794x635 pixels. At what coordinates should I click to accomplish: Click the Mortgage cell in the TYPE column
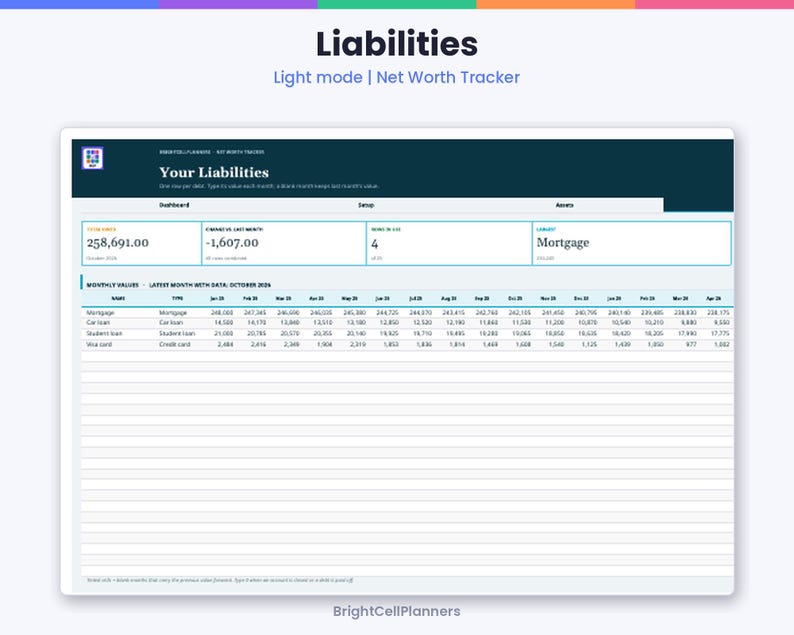tap(173, 313)
